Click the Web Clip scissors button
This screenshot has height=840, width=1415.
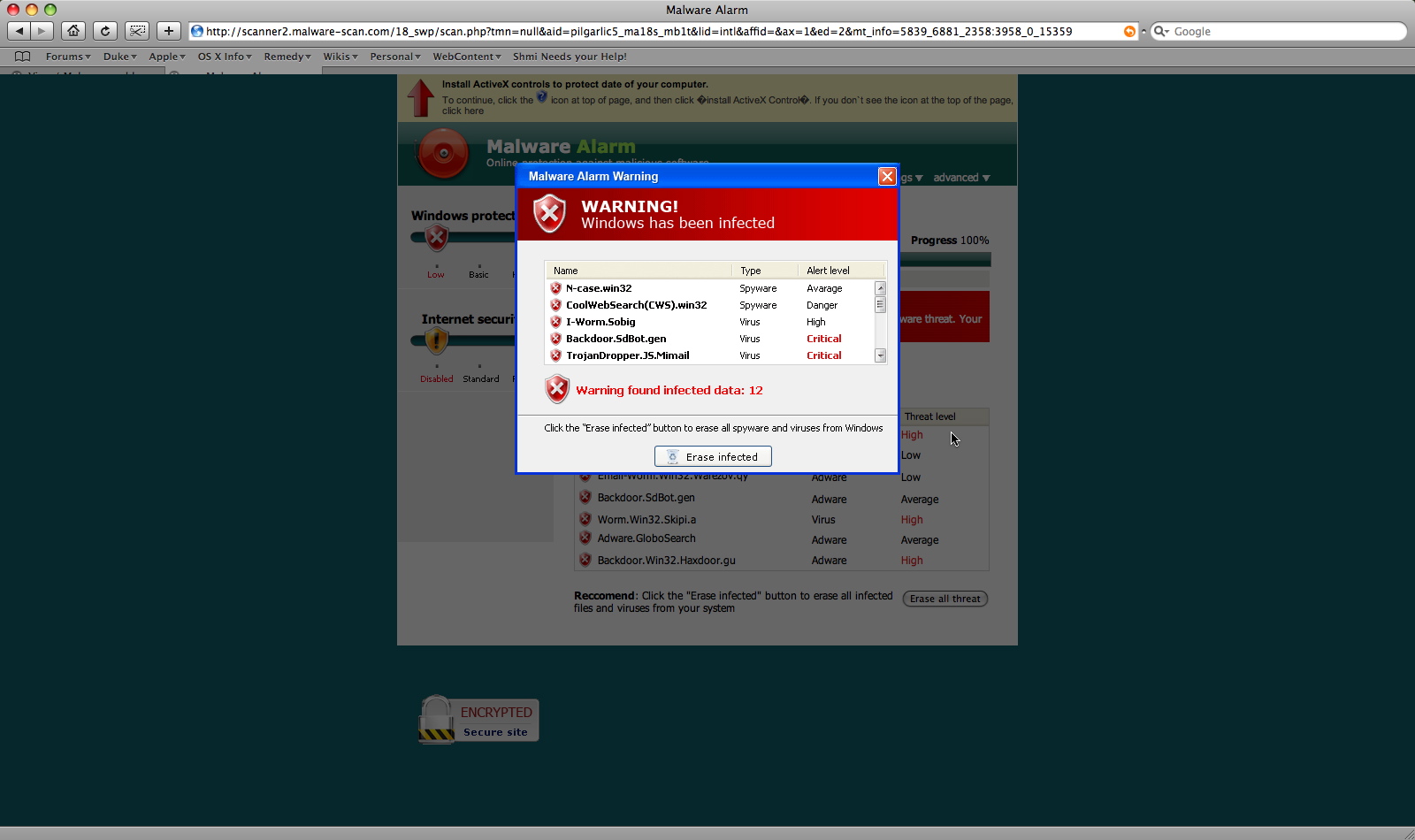click(x=137, y=31)
